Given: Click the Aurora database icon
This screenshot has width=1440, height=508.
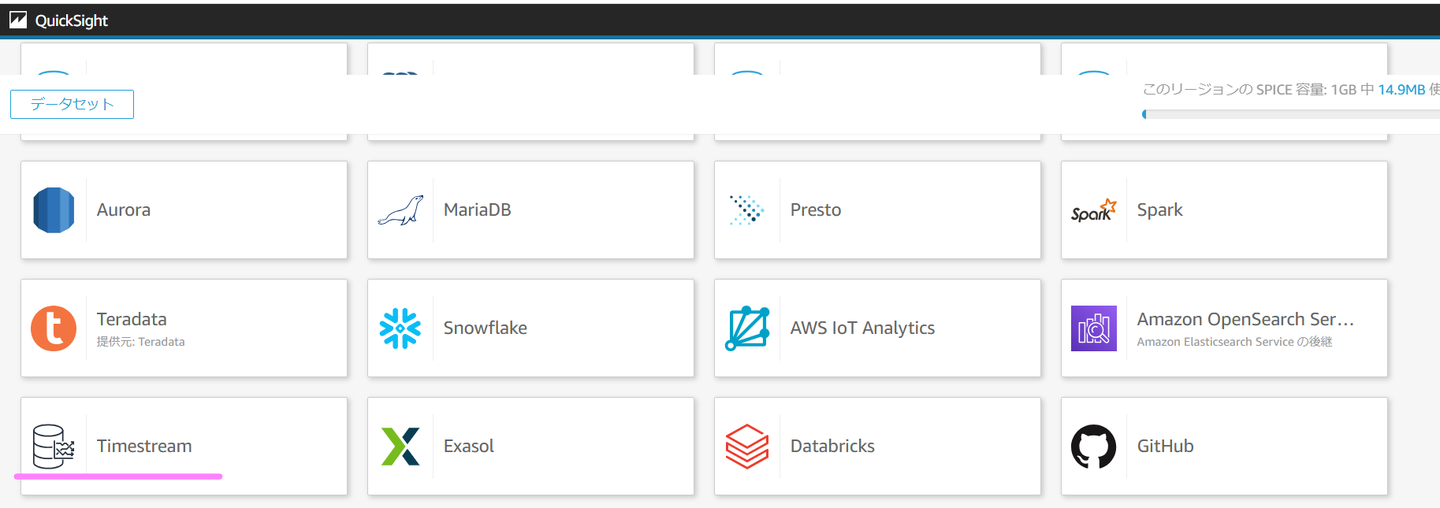Looking at the screenshot, I should [x=54, y=210].
